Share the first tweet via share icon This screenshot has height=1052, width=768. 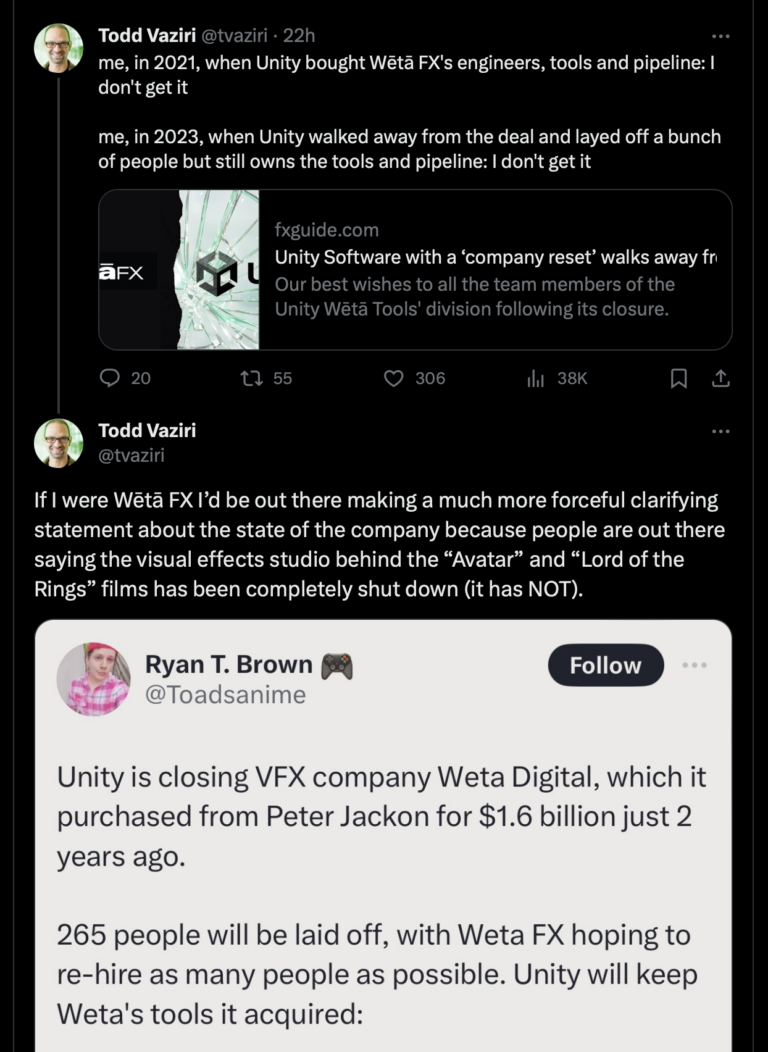[x=720, y=378]
